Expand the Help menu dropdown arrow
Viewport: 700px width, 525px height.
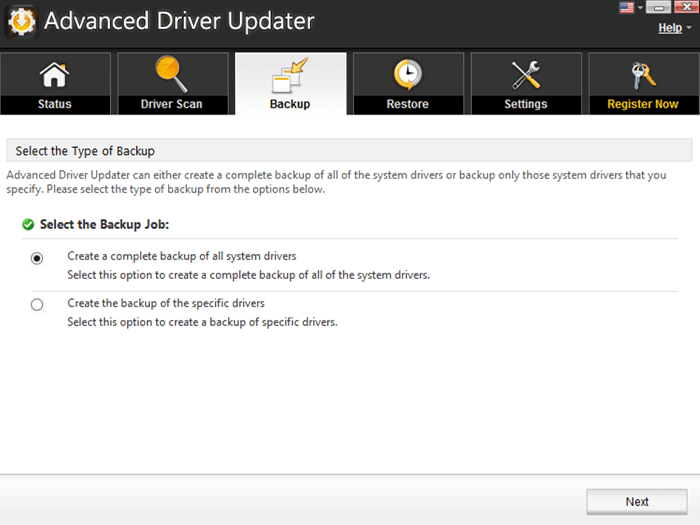[689, 28]
